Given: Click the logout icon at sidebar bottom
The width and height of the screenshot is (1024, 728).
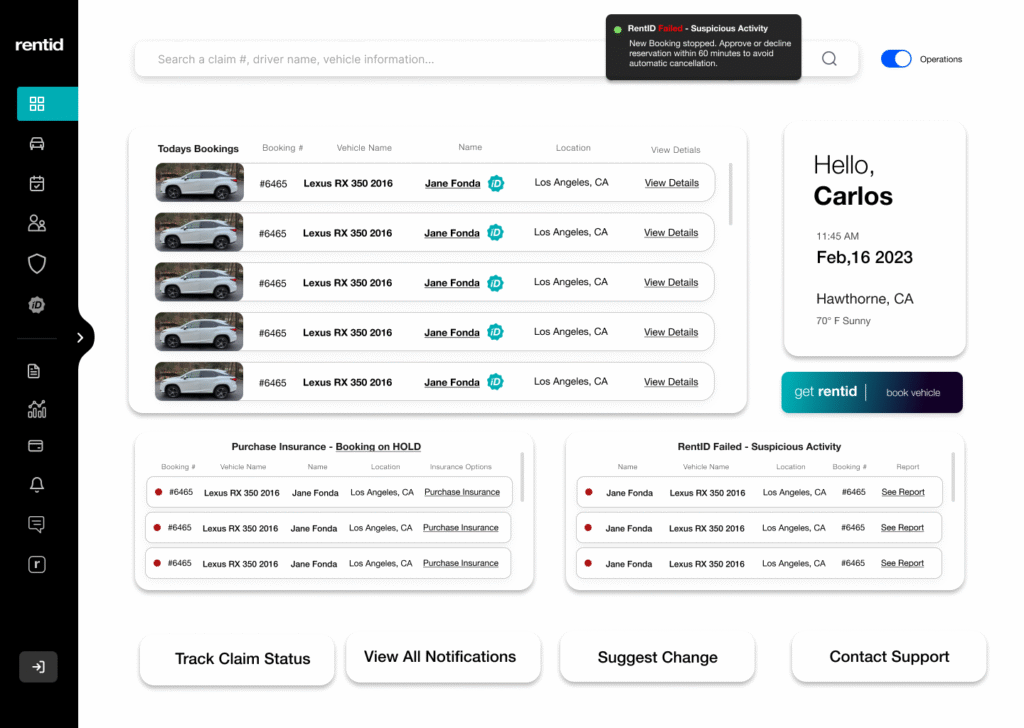Looking at the screenshot, I should coord(38,667).
